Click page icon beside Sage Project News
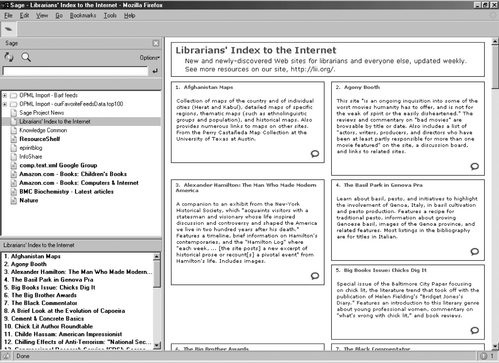Image resolution: width=499 pixels, height=363 pixels. 13,113
